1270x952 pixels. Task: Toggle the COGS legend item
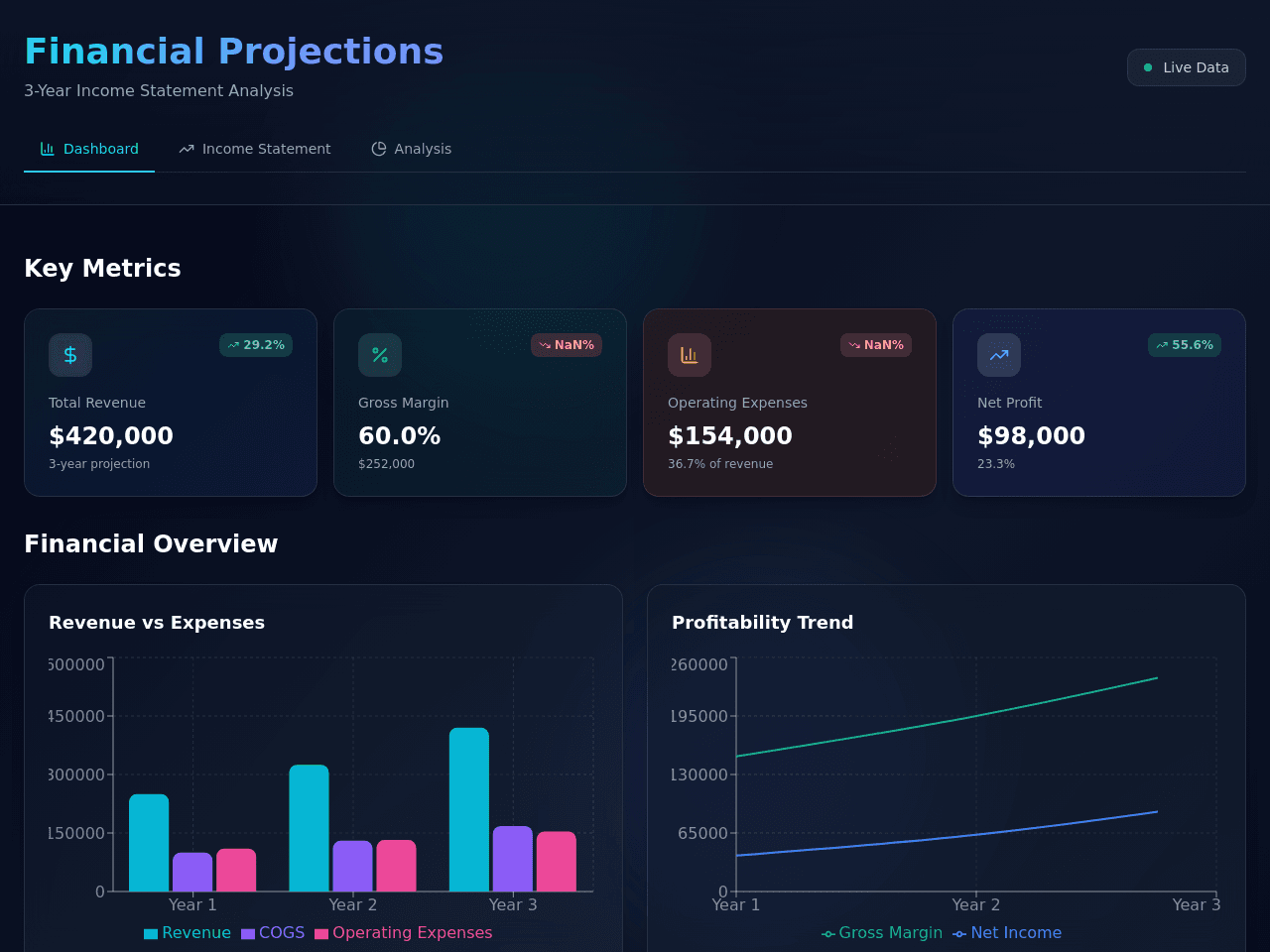click(273, 933)
